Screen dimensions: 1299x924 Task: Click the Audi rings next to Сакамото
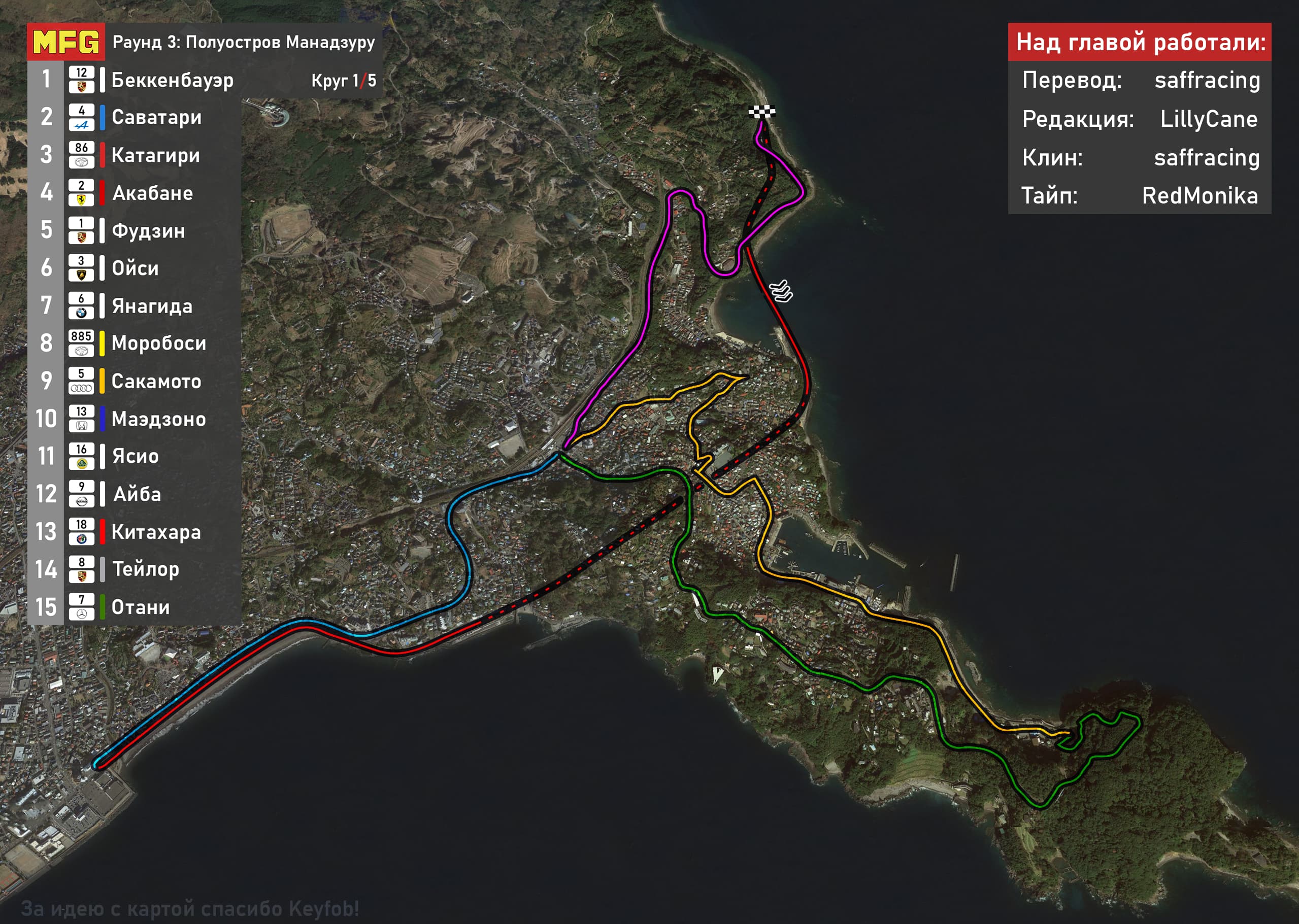click(x=81, y=388)
